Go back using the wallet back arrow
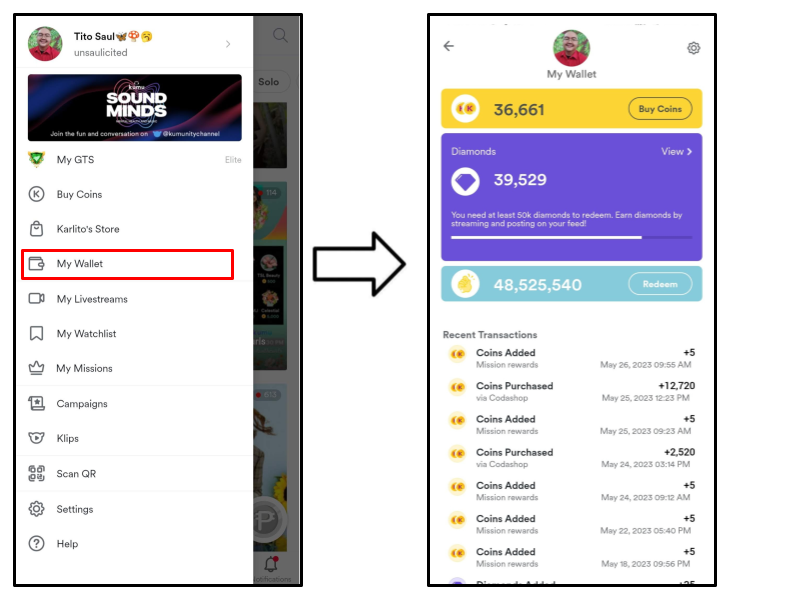 click(448, 46)
